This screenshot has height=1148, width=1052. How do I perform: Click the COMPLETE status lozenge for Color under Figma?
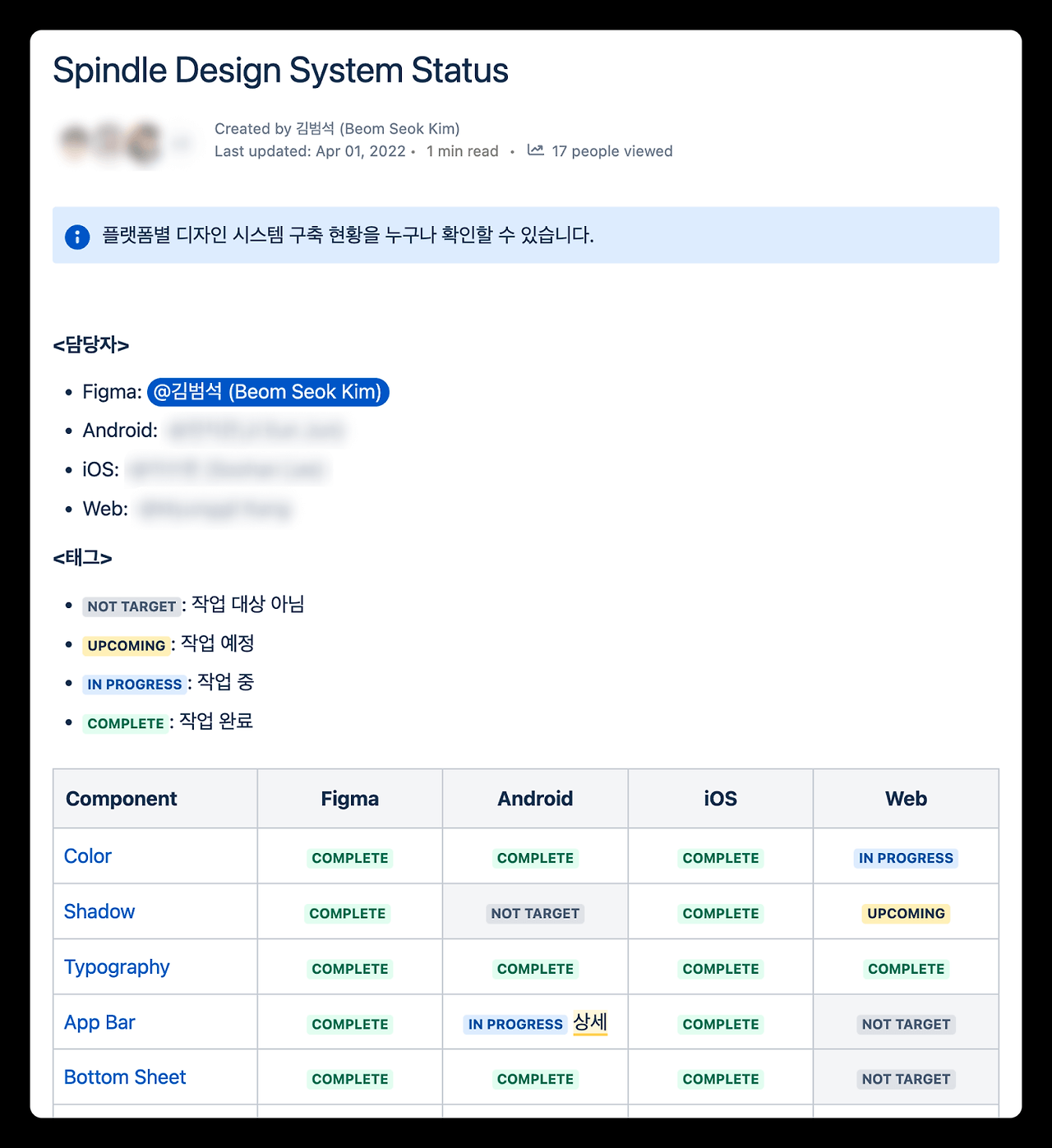tap(349, 857)
